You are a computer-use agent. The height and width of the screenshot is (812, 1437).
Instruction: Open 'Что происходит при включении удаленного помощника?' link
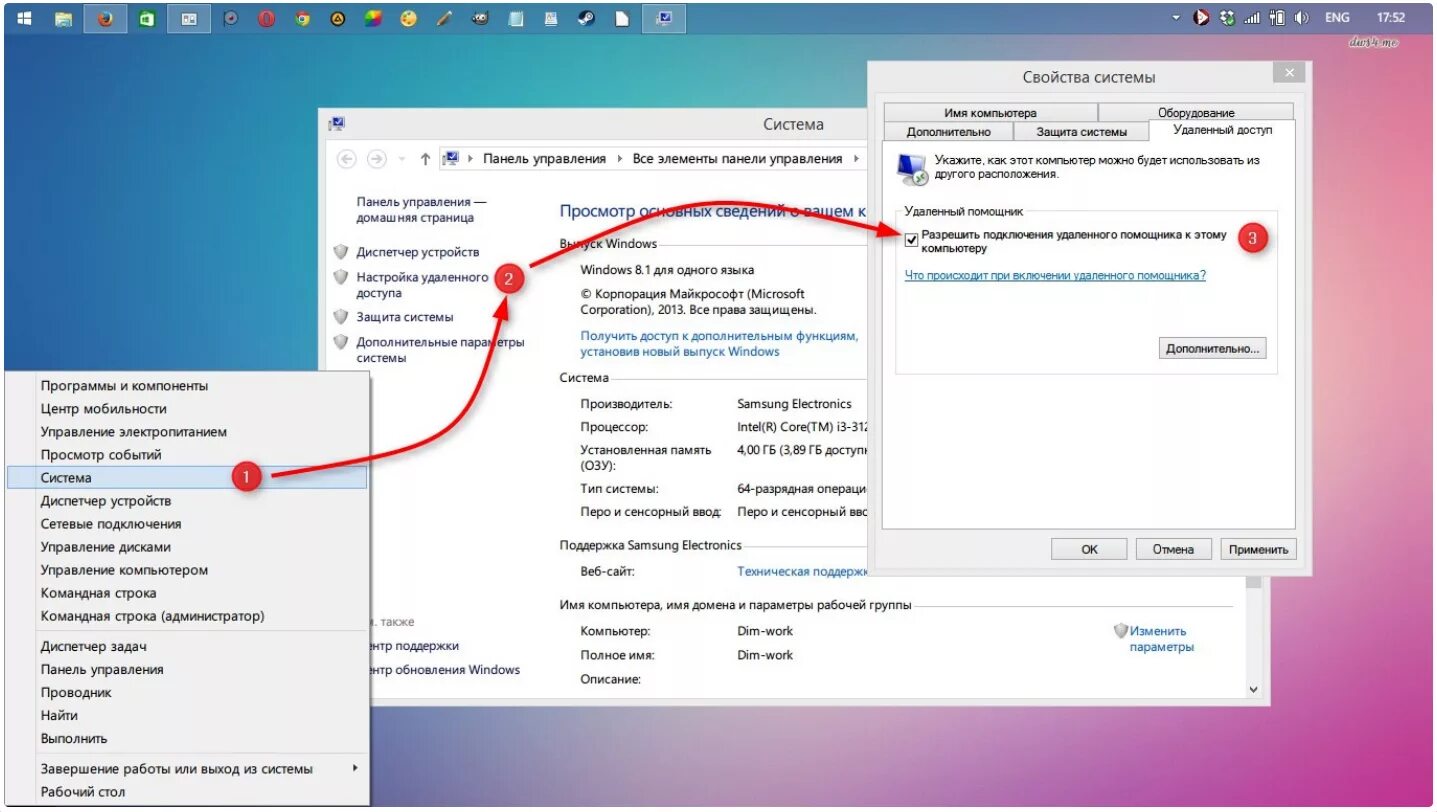1055,275
